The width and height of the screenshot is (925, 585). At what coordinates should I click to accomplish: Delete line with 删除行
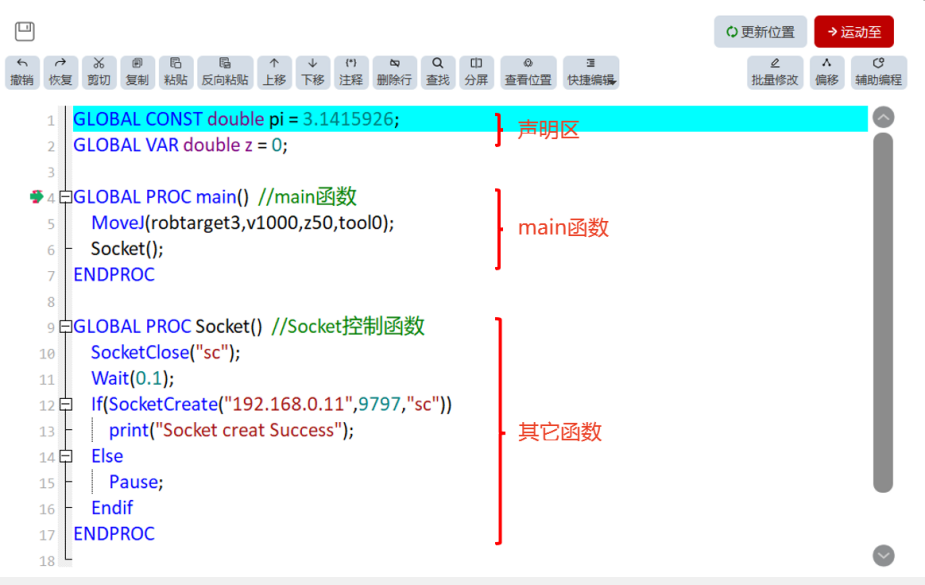tap(395, 73)
